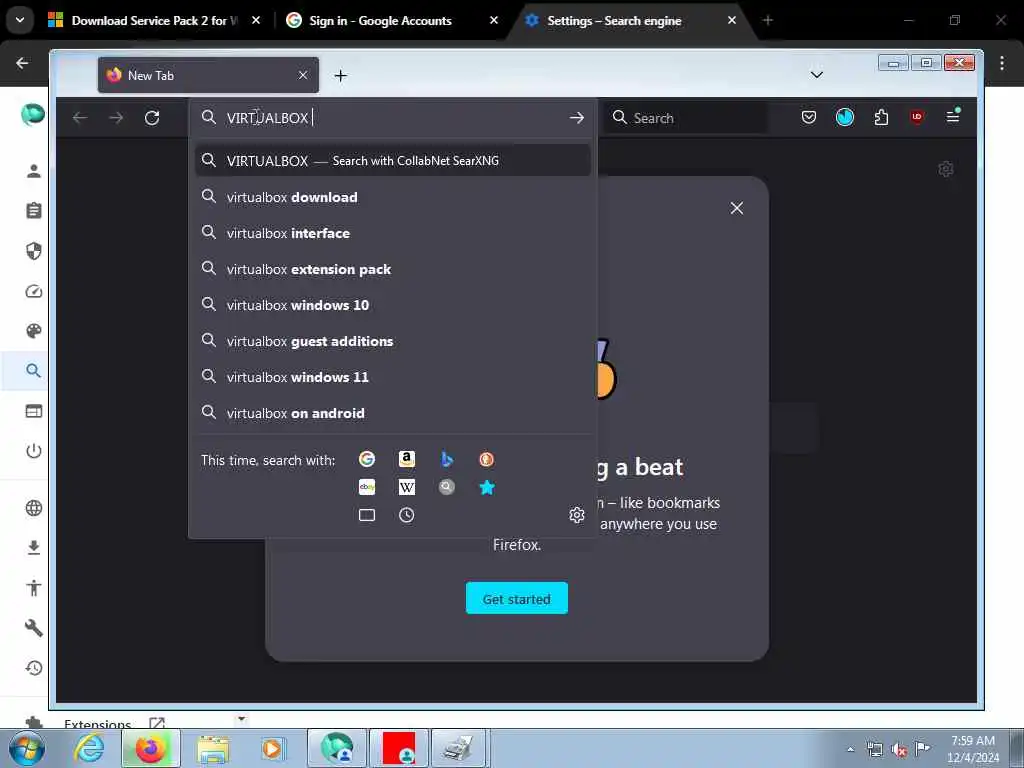This screenshot has width=1024, height=768.
Task: Select the Firefox New Tab tab
Action: 208,75
